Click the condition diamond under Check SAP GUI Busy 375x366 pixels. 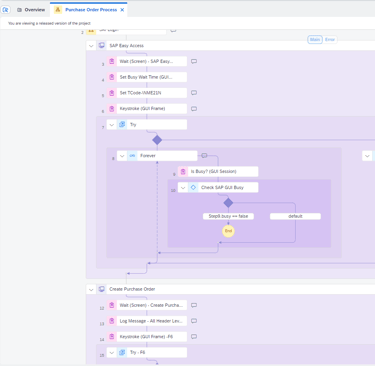228,203
